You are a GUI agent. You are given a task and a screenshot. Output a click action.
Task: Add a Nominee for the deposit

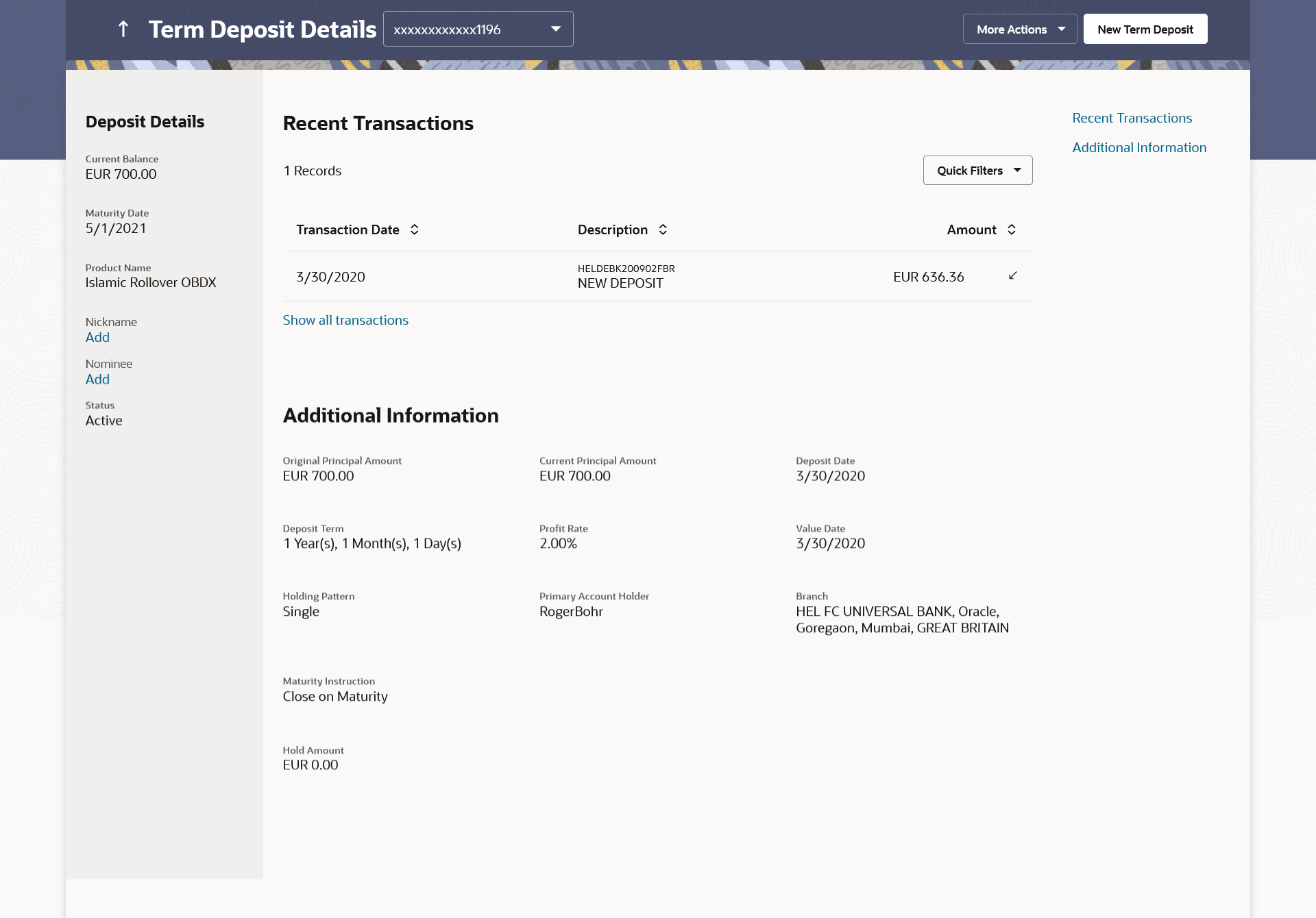pos(97,379)
